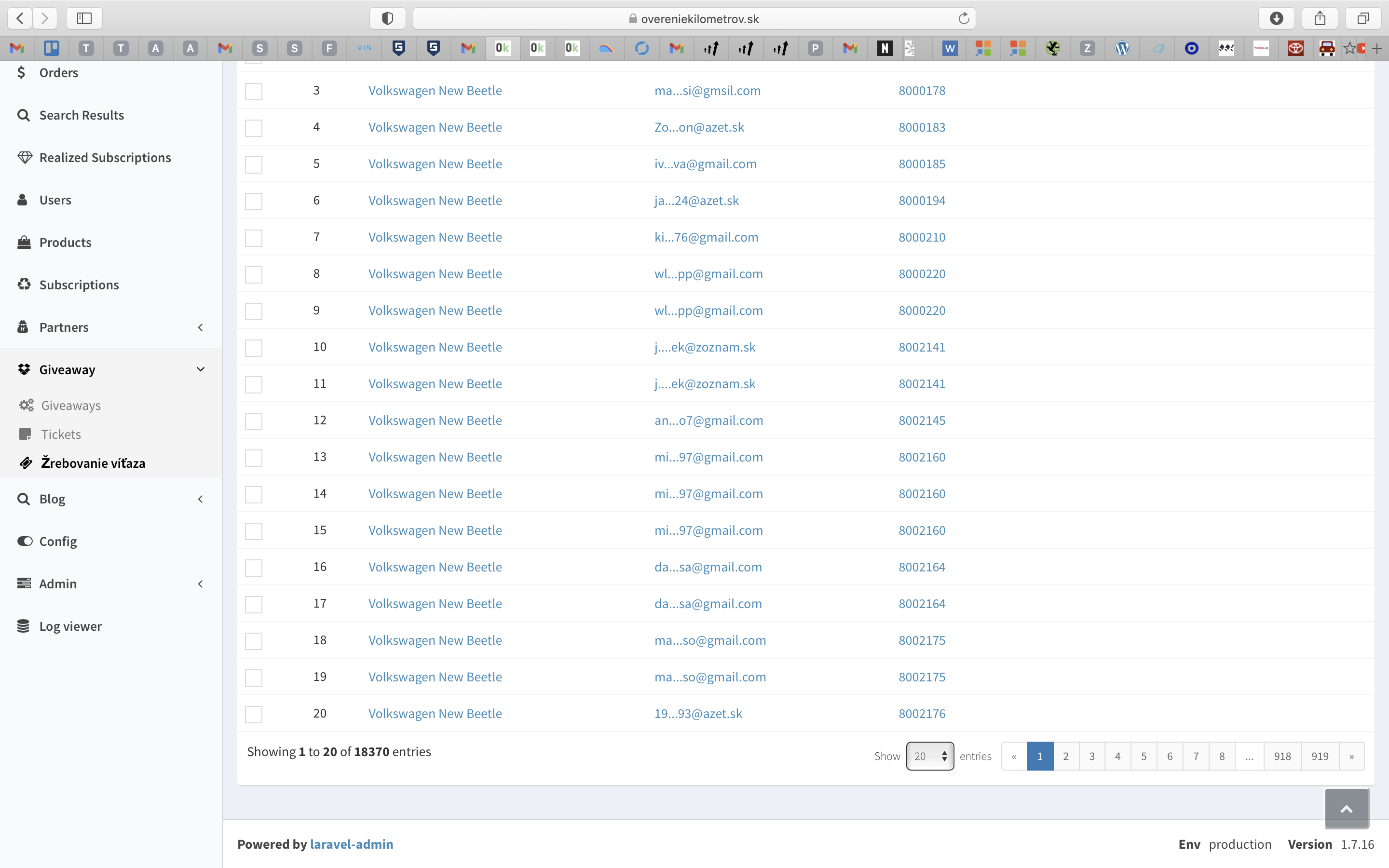Check the checkbox for row 4
This screenshot has height=868, width=1389.
(x=254, y=128)
